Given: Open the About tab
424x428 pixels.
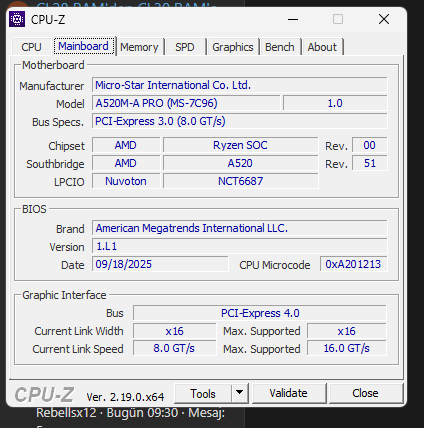Looking at the screenshot, I should [322, 47].
